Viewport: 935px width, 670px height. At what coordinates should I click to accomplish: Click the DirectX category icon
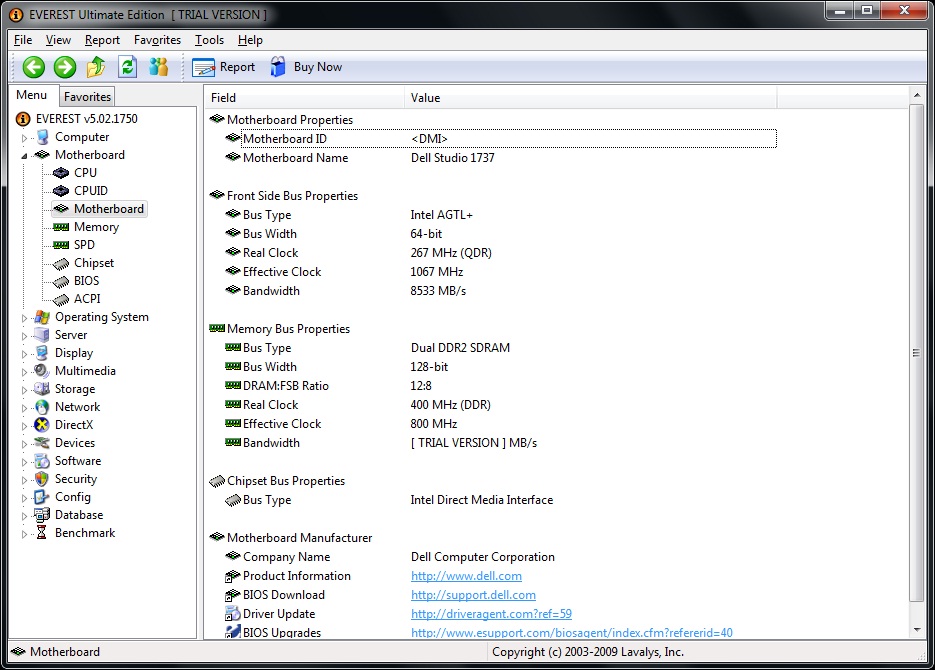tap(42, 425)
